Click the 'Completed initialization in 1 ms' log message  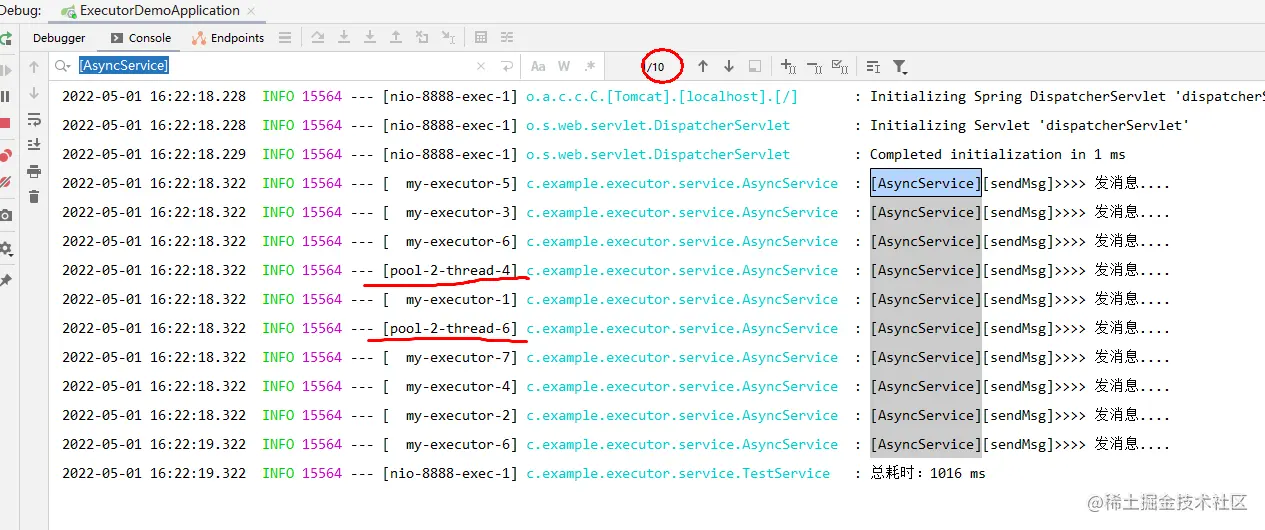[x=997, y=154]
